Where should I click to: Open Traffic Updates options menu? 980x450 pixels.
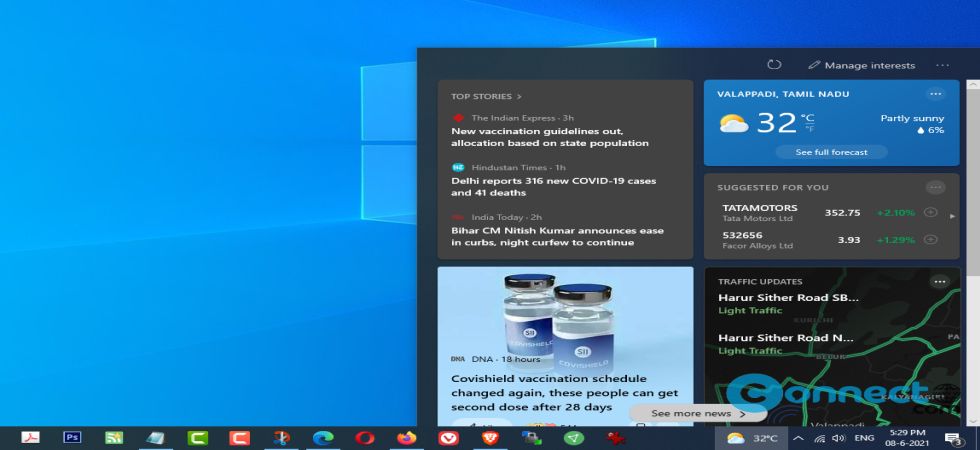(939, 282)
